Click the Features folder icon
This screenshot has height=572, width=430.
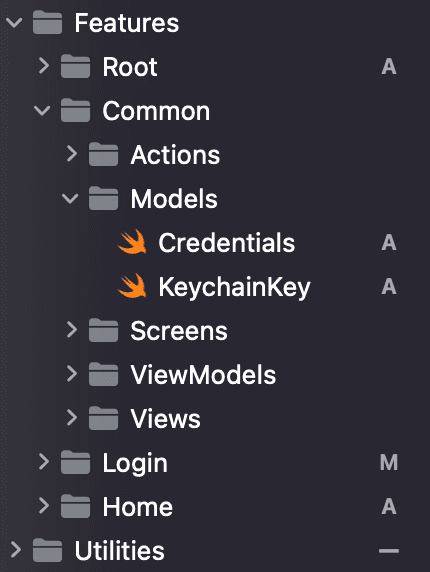click(x=47, y=23)
